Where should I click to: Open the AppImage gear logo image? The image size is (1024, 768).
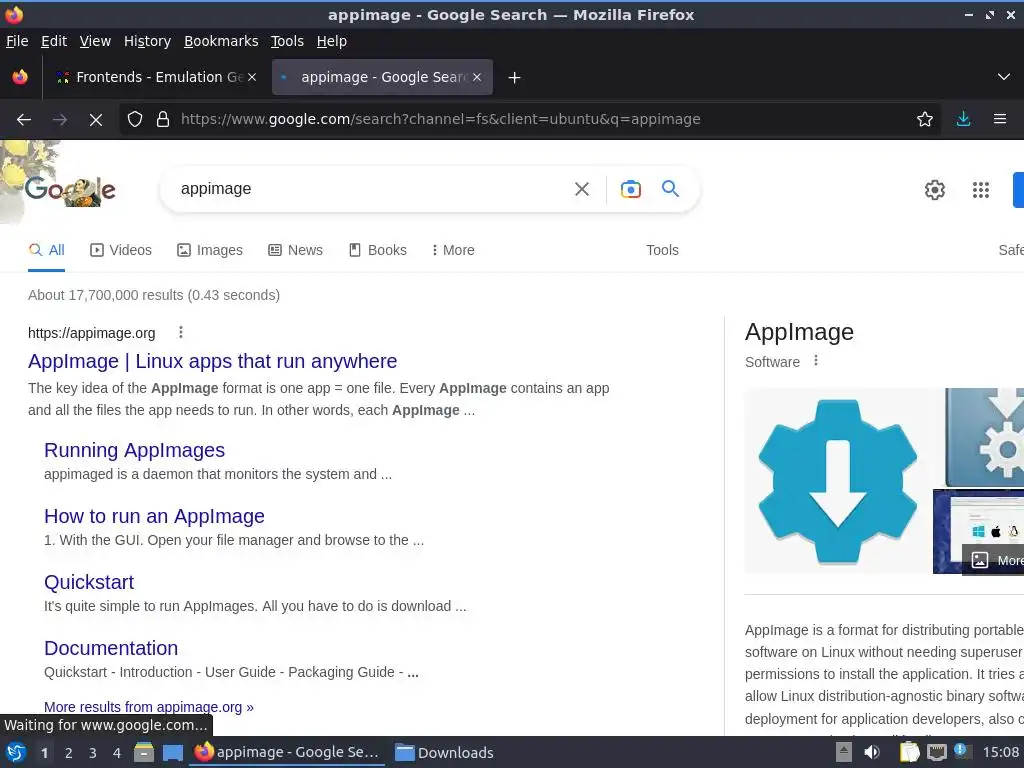(838, 481)
